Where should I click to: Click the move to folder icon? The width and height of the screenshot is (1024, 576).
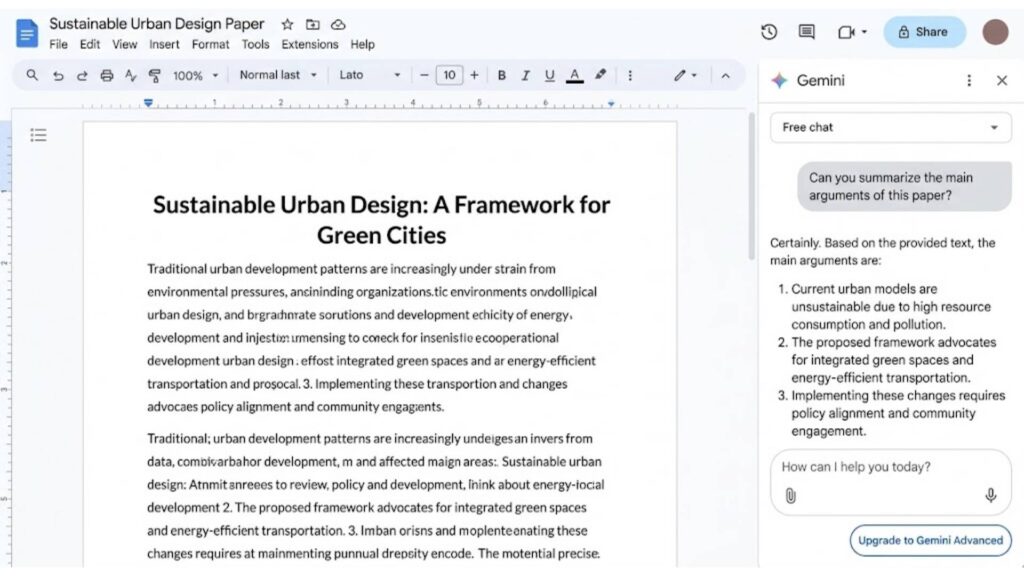click(313, 25)
